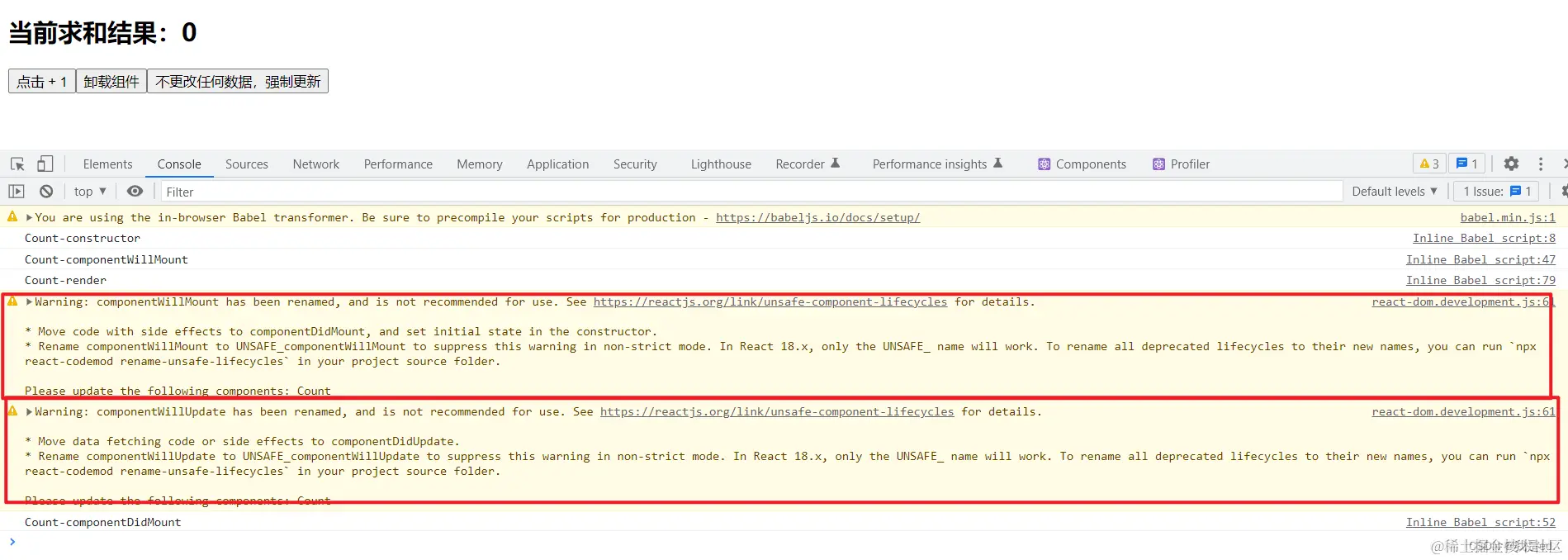Open react-dom.development.js link on componentWillUpdate warning
Image resolution: width=1568 pixels, height=560 pixels.
coord(1463,411)
